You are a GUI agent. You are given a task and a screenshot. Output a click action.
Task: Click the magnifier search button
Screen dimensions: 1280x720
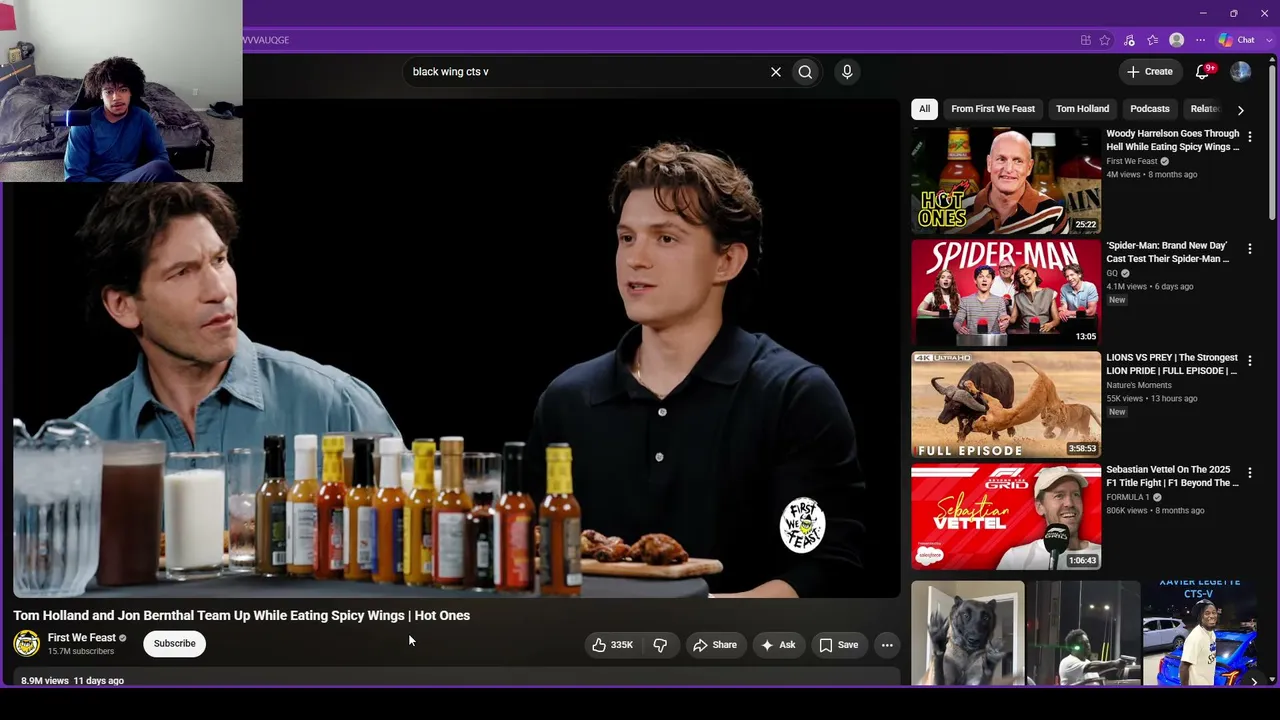click(805, 72)
